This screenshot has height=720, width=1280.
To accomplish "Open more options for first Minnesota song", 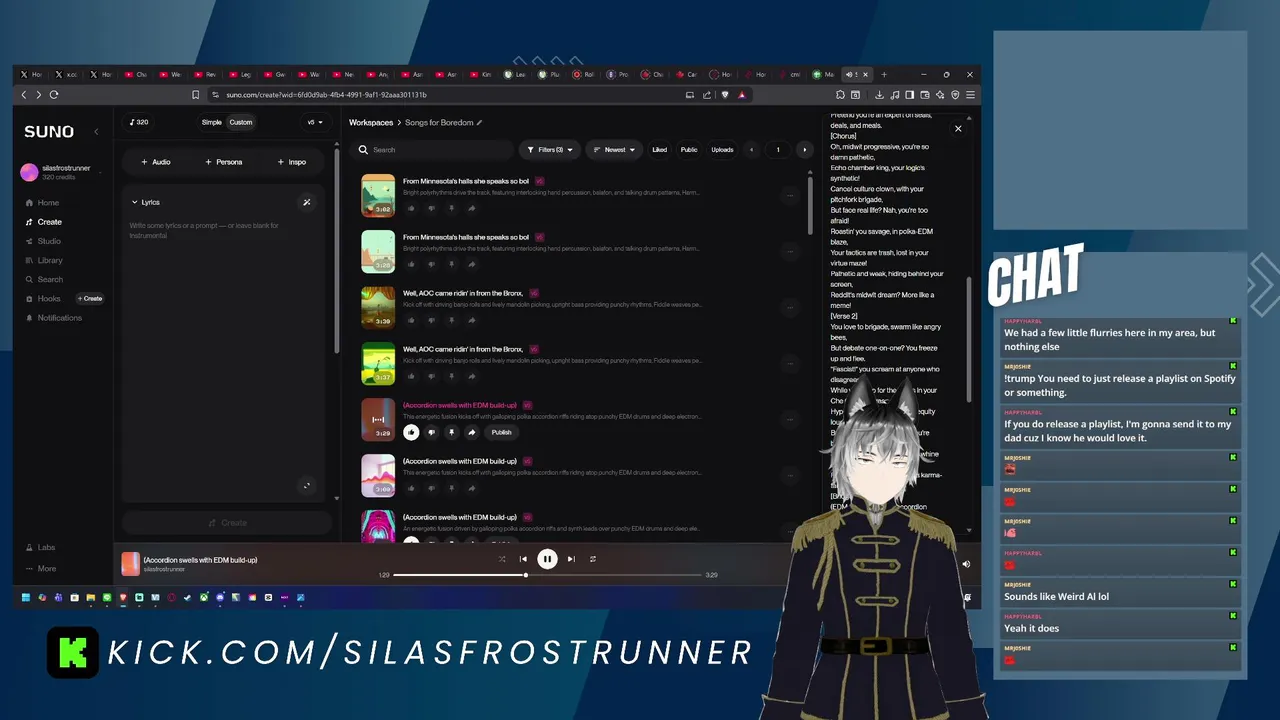I will click(790, 196).
